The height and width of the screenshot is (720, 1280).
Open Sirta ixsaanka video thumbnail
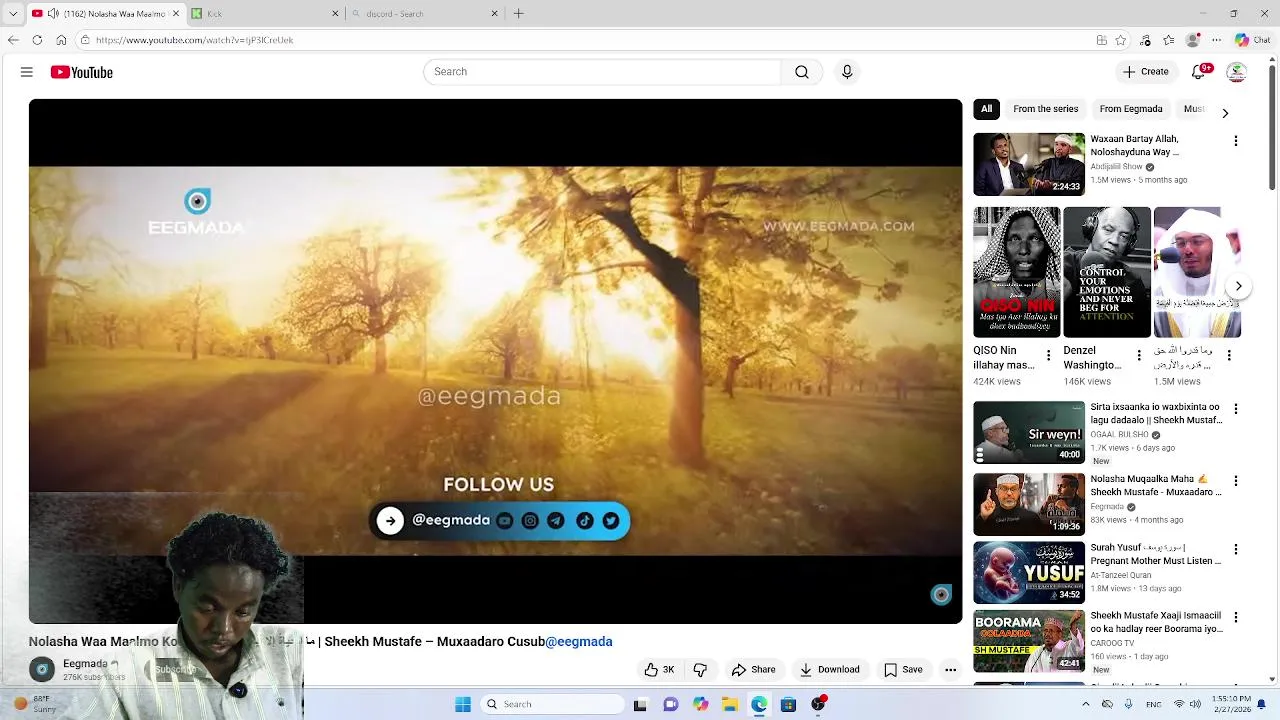tap(1029, 432)
